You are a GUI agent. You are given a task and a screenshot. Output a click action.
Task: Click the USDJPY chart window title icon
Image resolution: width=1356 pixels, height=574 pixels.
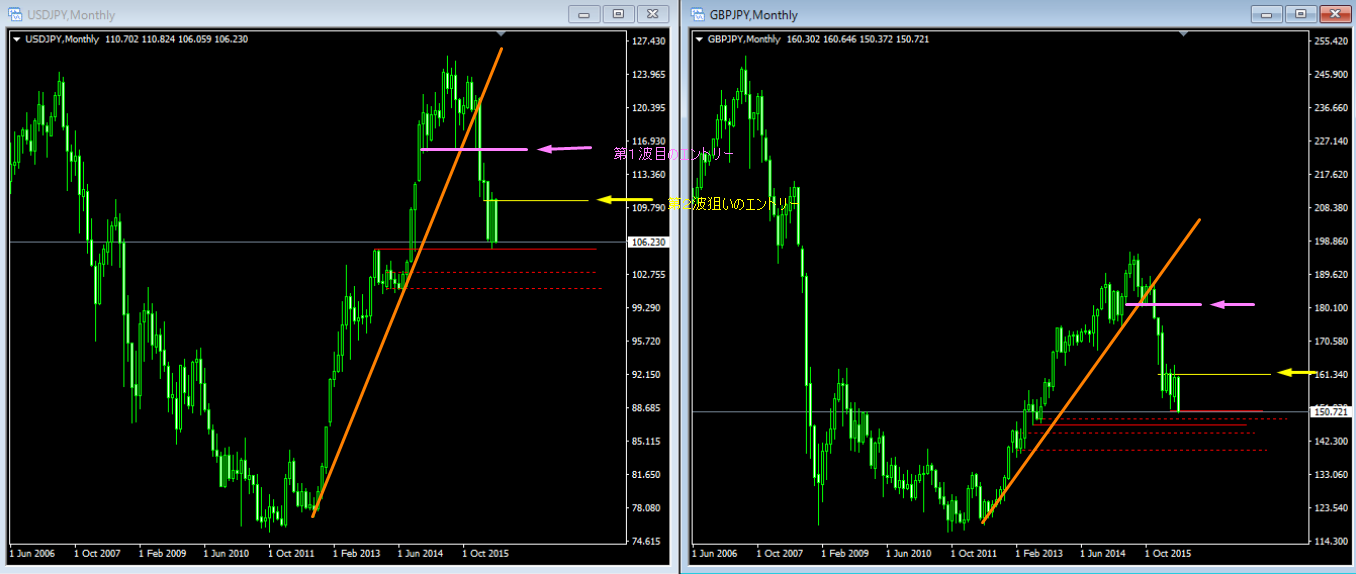[15, 15]
